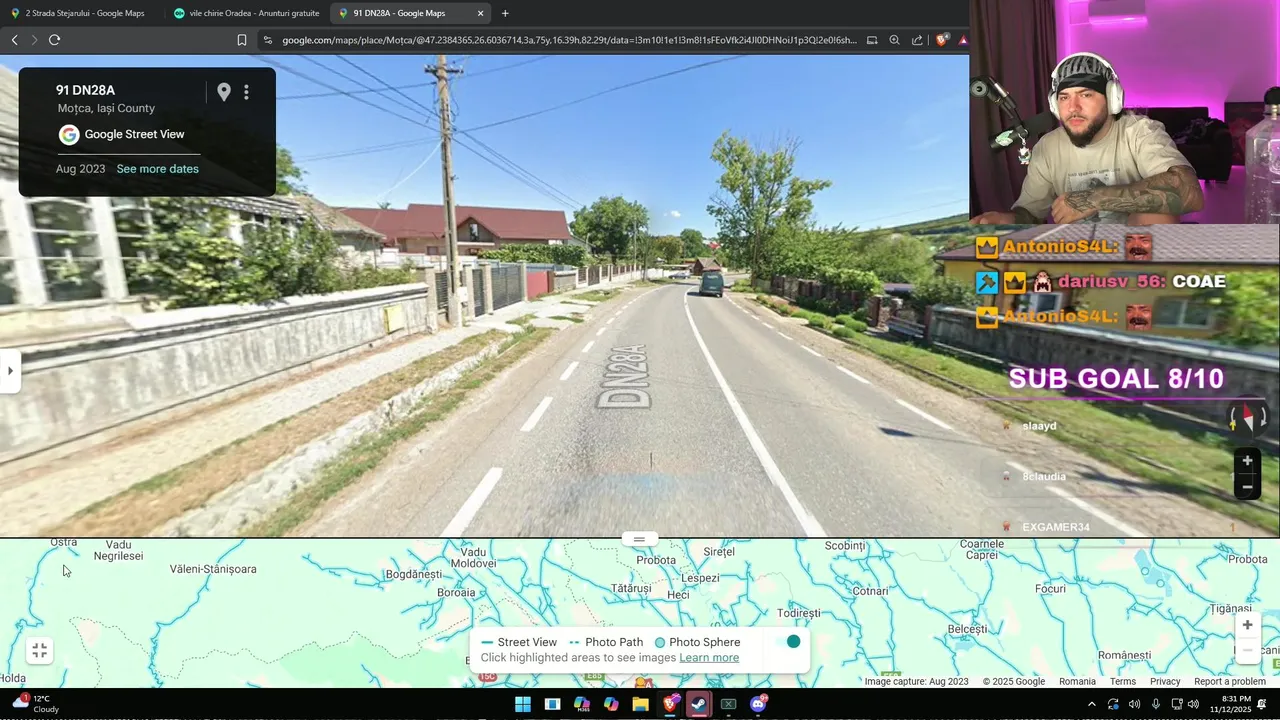Open the three-dot menu in info card
This screenshot has height=720, width=1280.
tap(246, 92)
